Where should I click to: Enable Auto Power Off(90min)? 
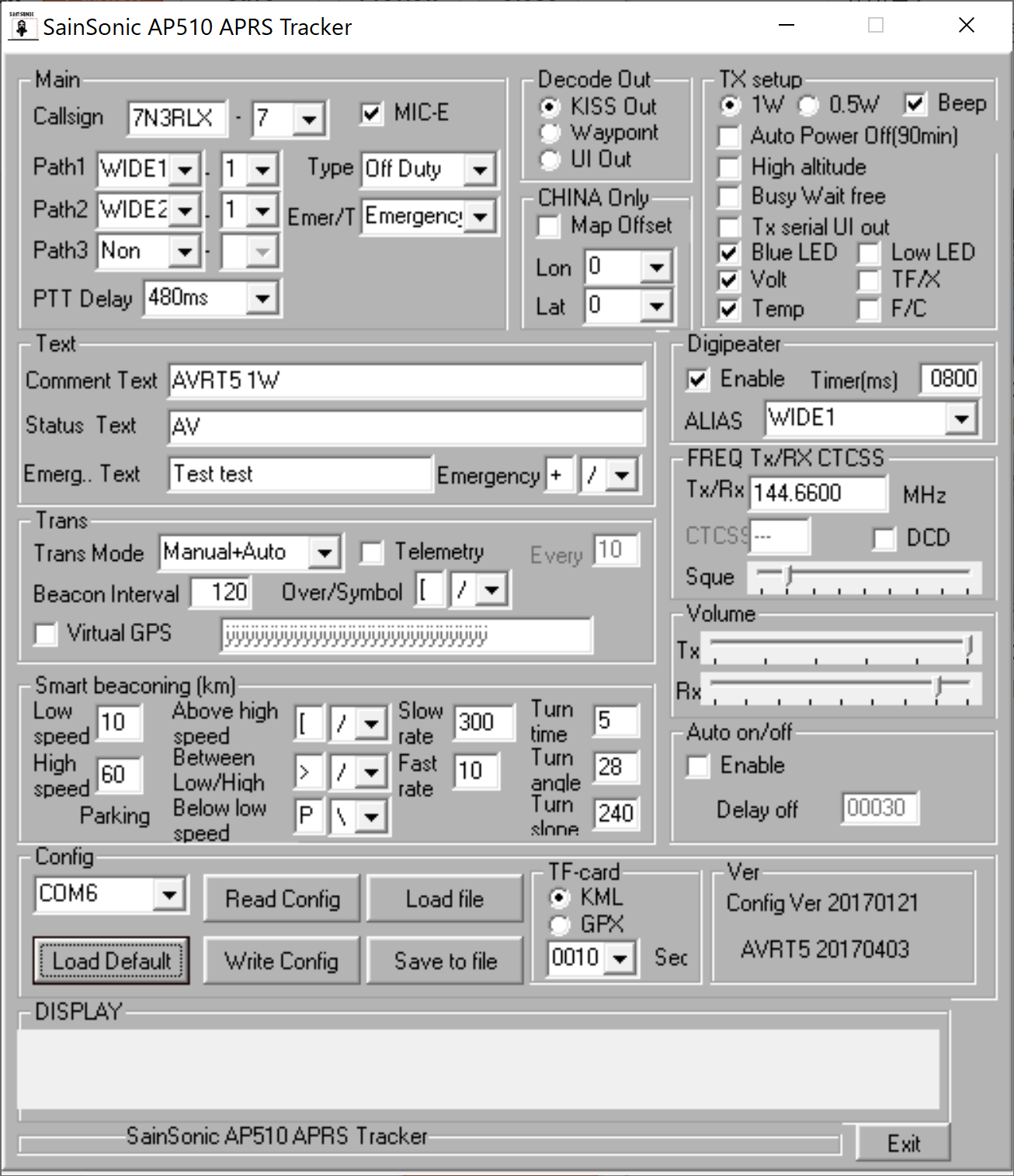click(729, 137)
